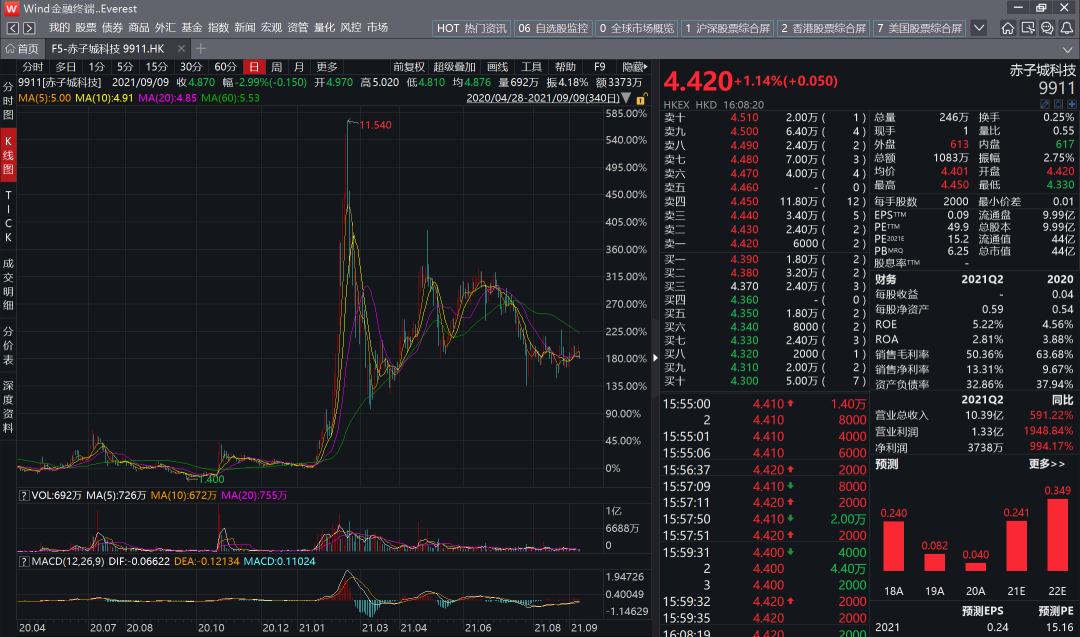Viewport: 1080px width, 637px height.
Task: Open the TICK side tab
Action: point(8,216)
